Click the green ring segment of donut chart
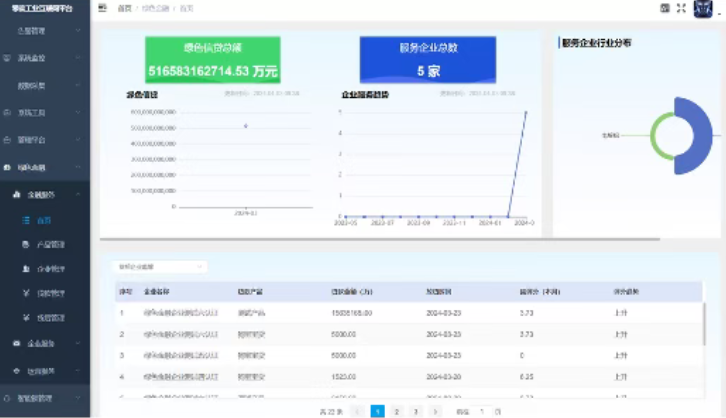Screen dimensions: 726x418 (654, 136)
